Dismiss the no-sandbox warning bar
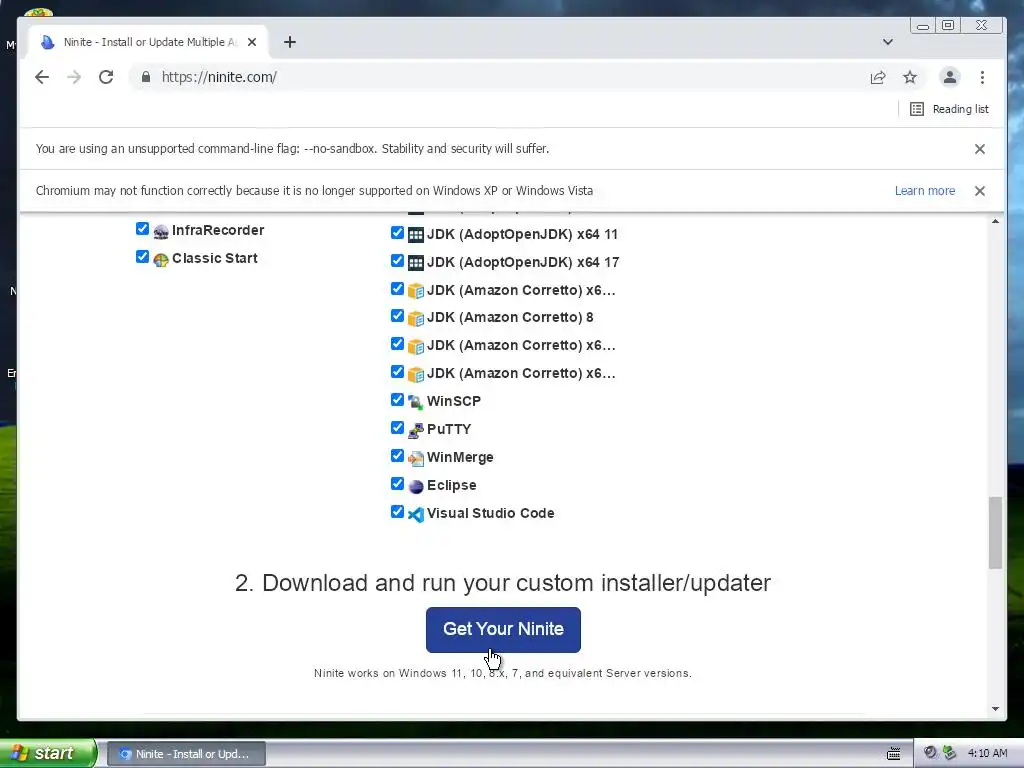 pos(980,149)
